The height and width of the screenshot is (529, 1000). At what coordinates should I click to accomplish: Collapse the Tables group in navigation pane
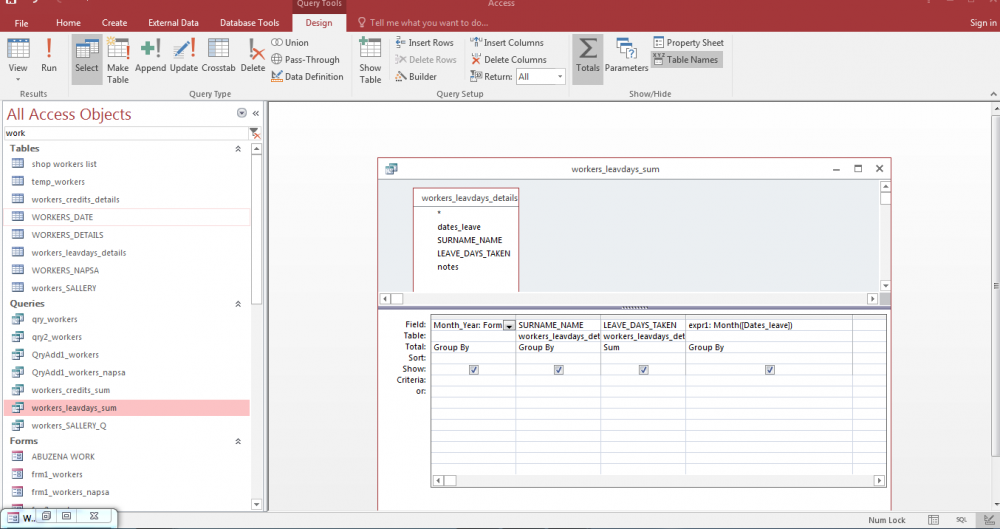pyautogui.click(x=237, y=148)
